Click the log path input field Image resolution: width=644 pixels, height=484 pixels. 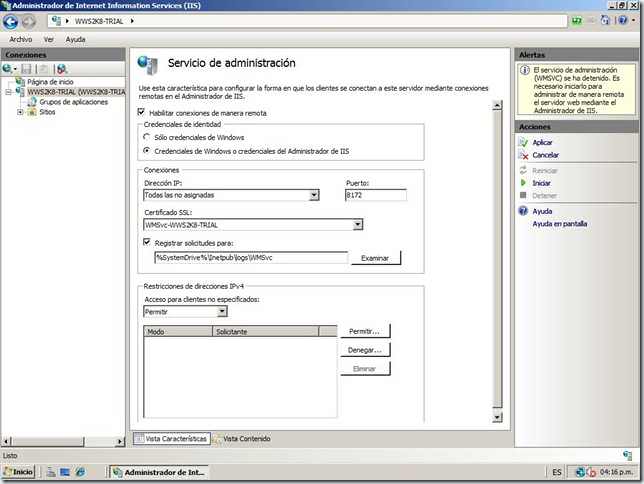tap(251, 258)
